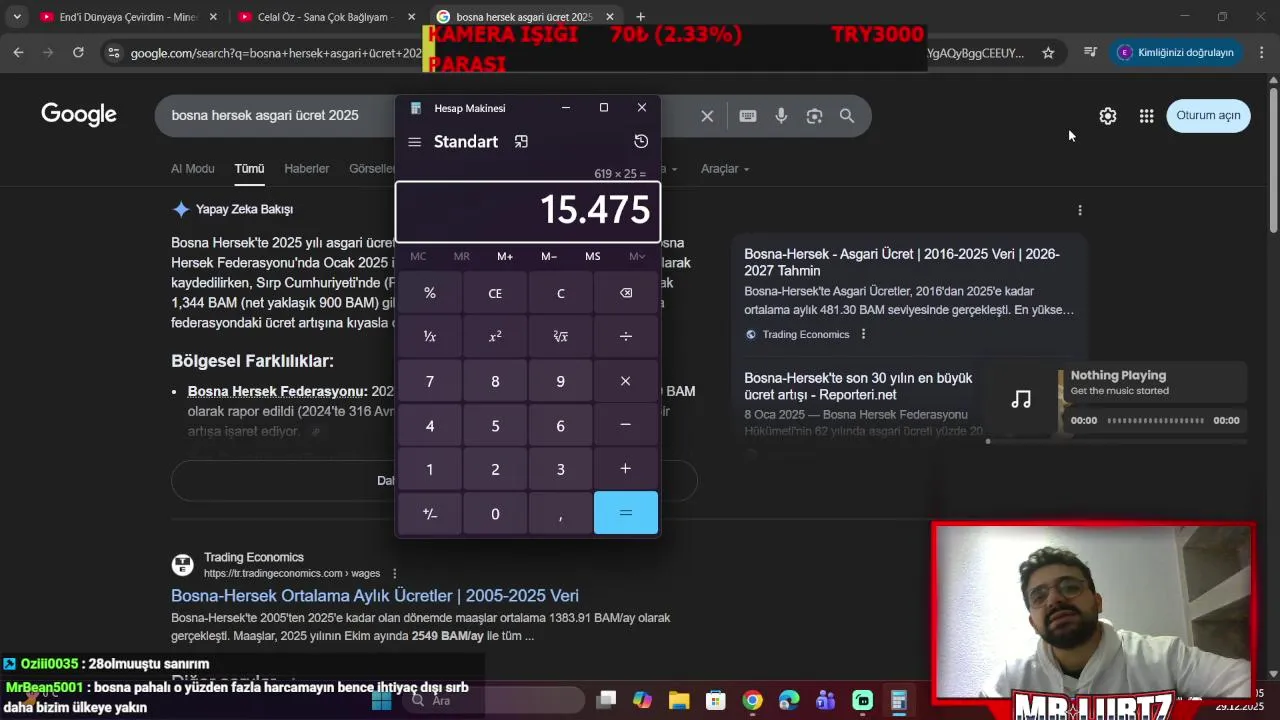Switch to End'i Dünyaya Çevirdim tab
Screen dimensions: 1280x720
127,17
